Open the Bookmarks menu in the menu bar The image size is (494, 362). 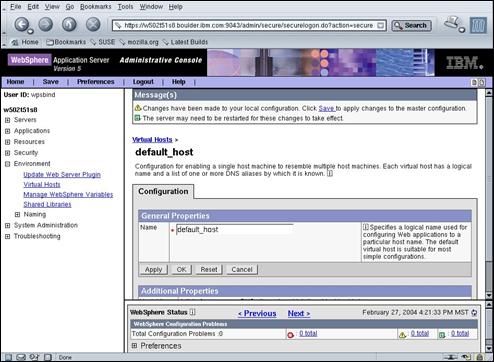pyautogui.click(x=96, y=7)
